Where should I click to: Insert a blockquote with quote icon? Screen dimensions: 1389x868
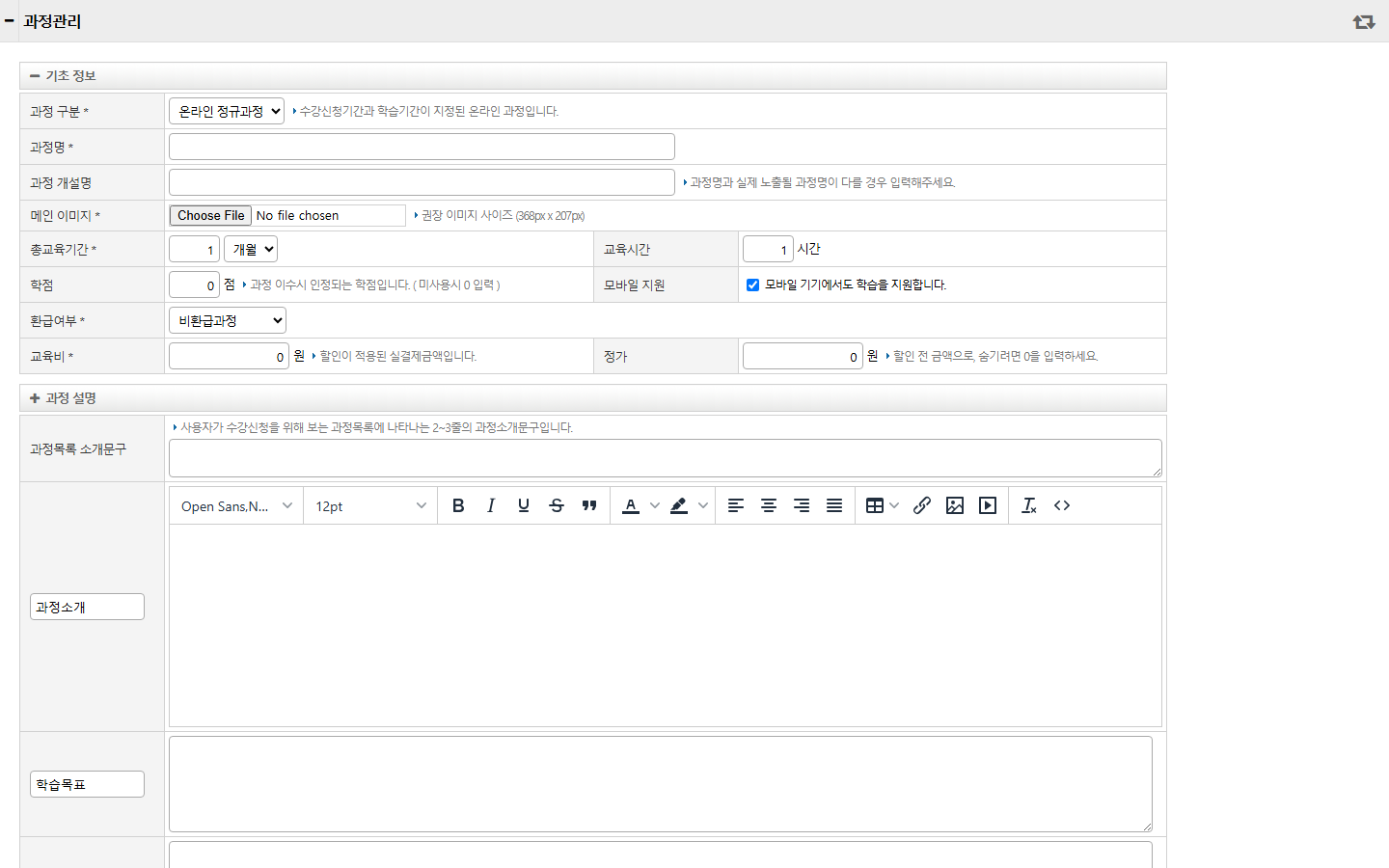(x=589, y=505)
